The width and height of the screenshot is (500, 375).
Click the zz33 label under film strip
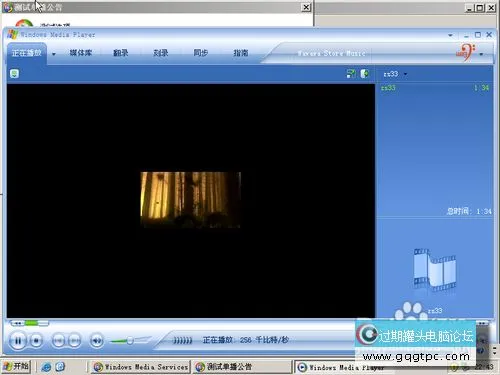point(435,310)
